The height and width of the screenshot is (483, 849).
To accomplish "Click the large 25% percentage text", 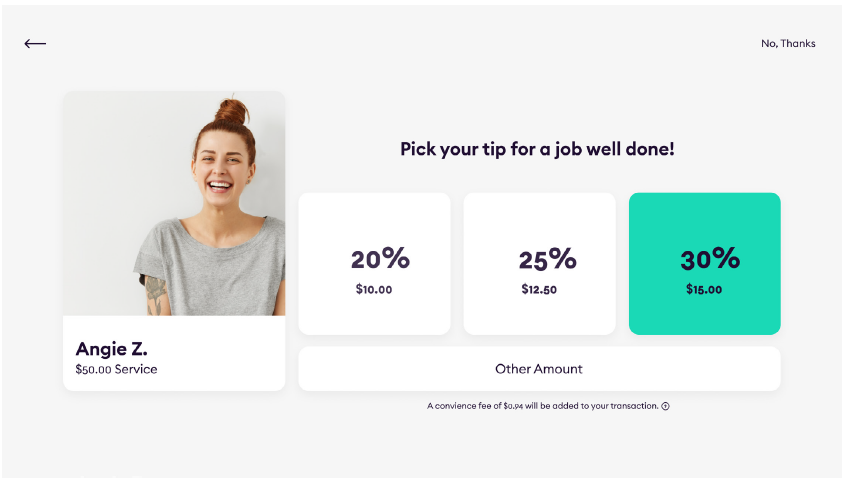I will (x=547, y=259).
